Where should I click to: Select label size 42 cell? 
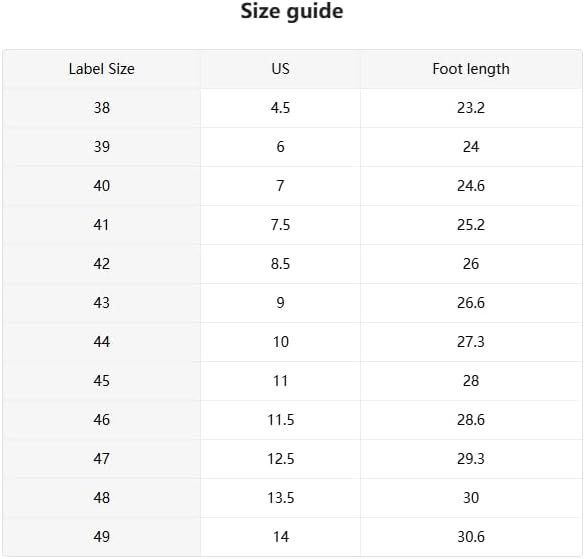coord(101,264)
